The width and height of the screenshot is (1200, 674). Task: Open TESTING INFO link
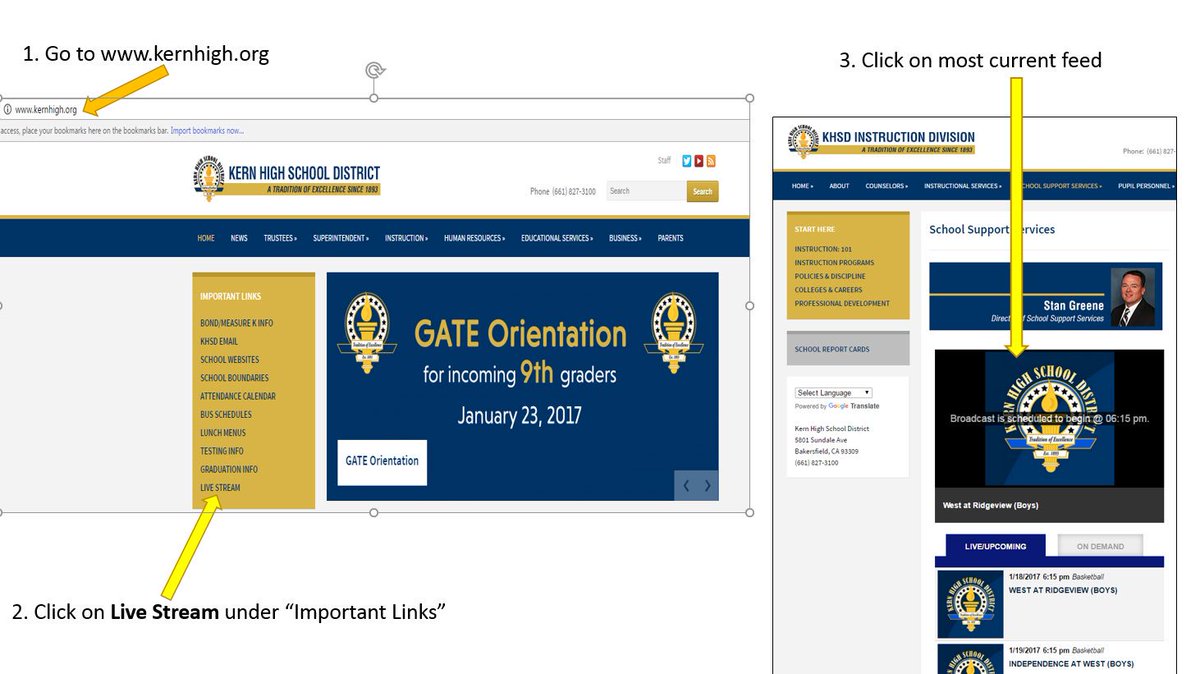click(x=222, y=451)
